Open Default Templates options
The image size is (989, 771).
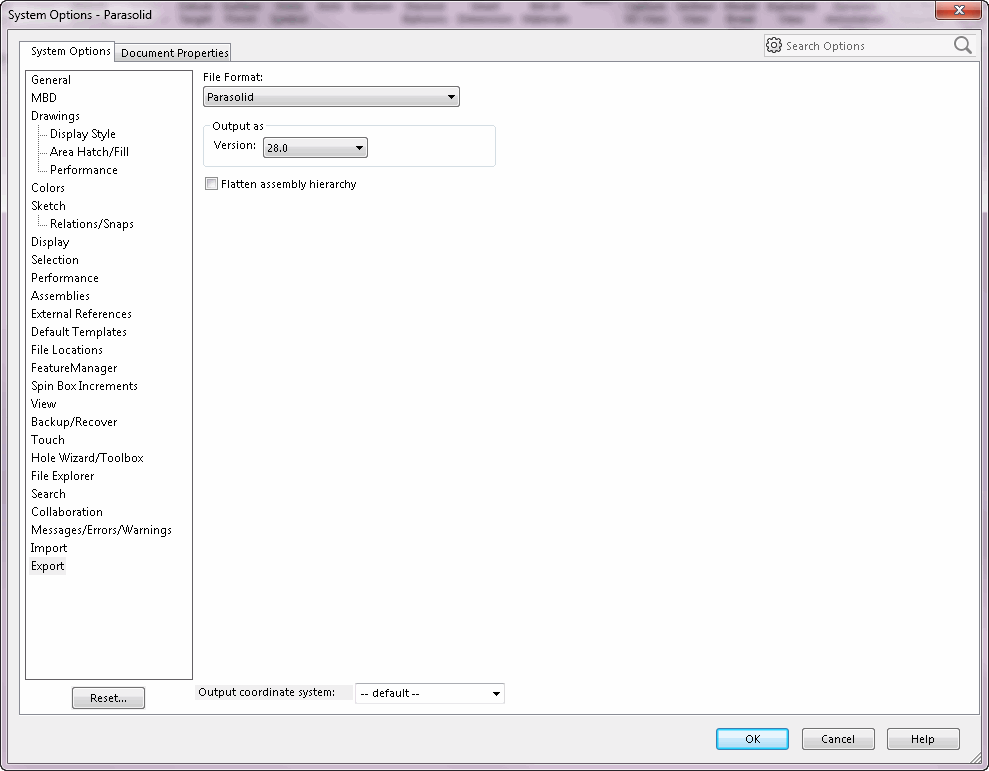click(x=79, y=332)
